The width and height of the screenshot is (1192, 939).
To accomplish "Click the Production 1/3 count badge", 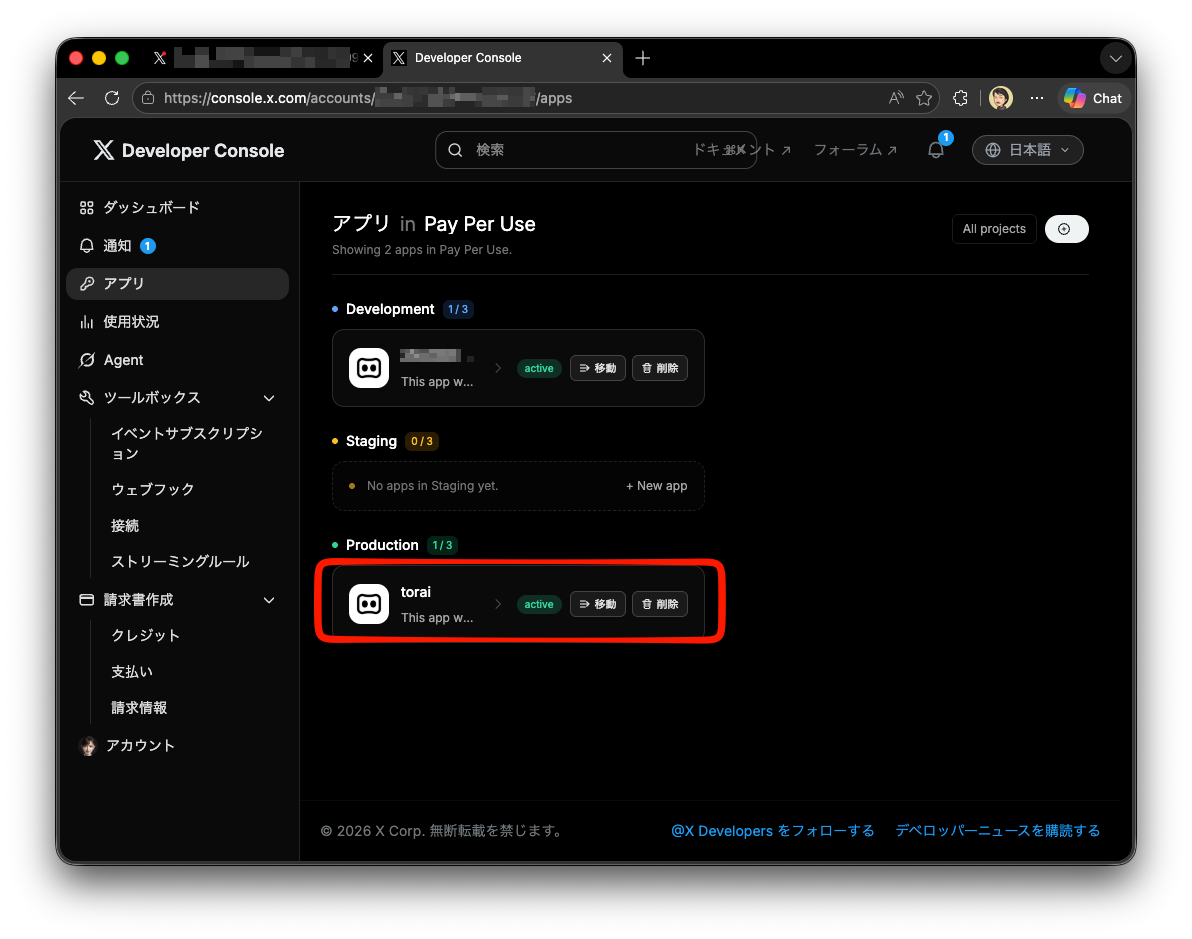I will (x=442, y=545).
